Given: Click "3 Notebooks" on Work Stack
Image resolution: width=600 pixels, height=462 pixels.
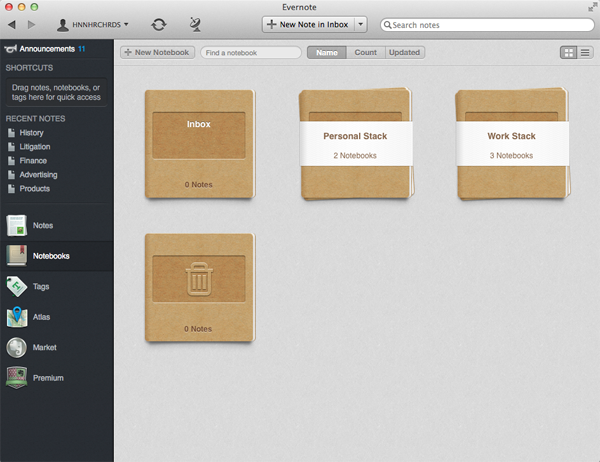Looking at the screenshot, I should tap(511, 155).
